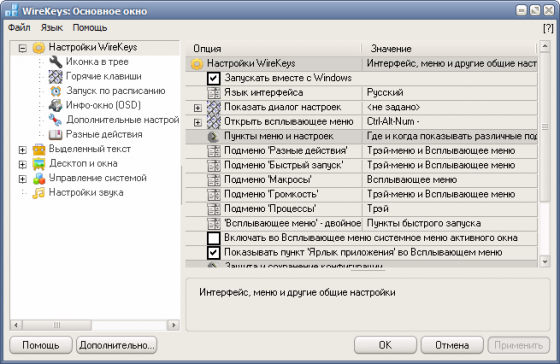The width and height of the screenshot is (560, 364).
Task: Select the clock icon for Запуск по расписанию
Action: tap(55, 91)
